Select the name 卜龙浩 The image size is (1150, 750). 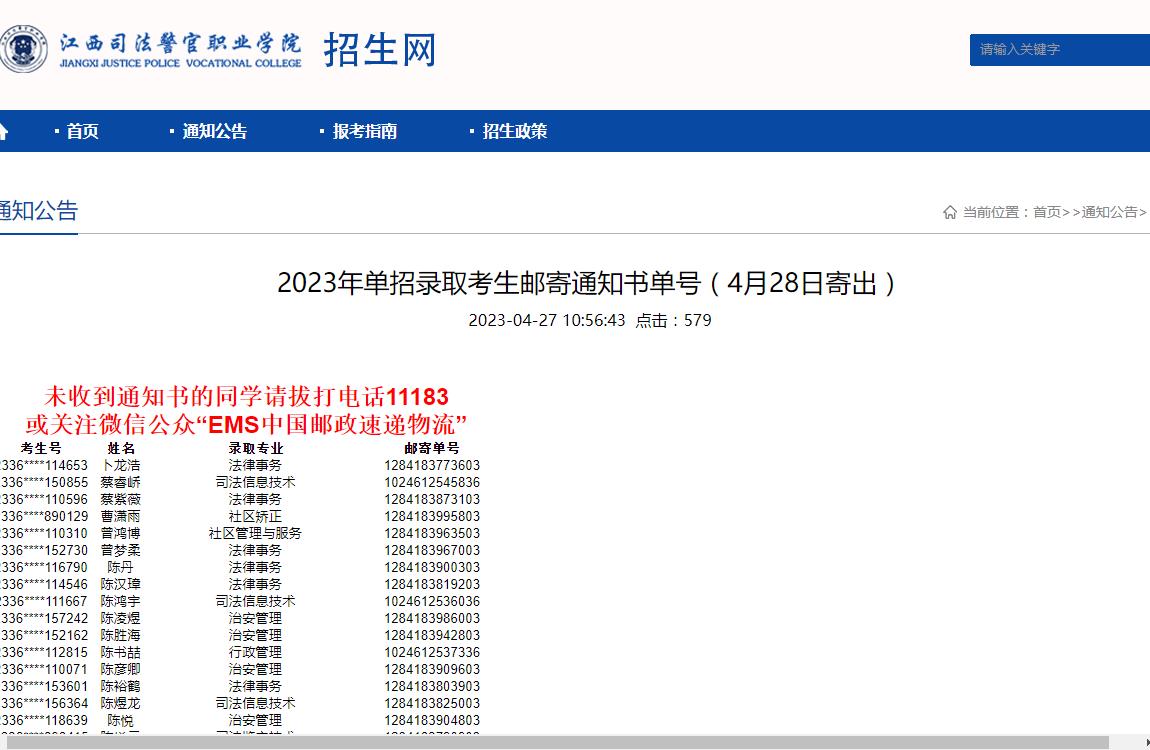coord(121,465)
